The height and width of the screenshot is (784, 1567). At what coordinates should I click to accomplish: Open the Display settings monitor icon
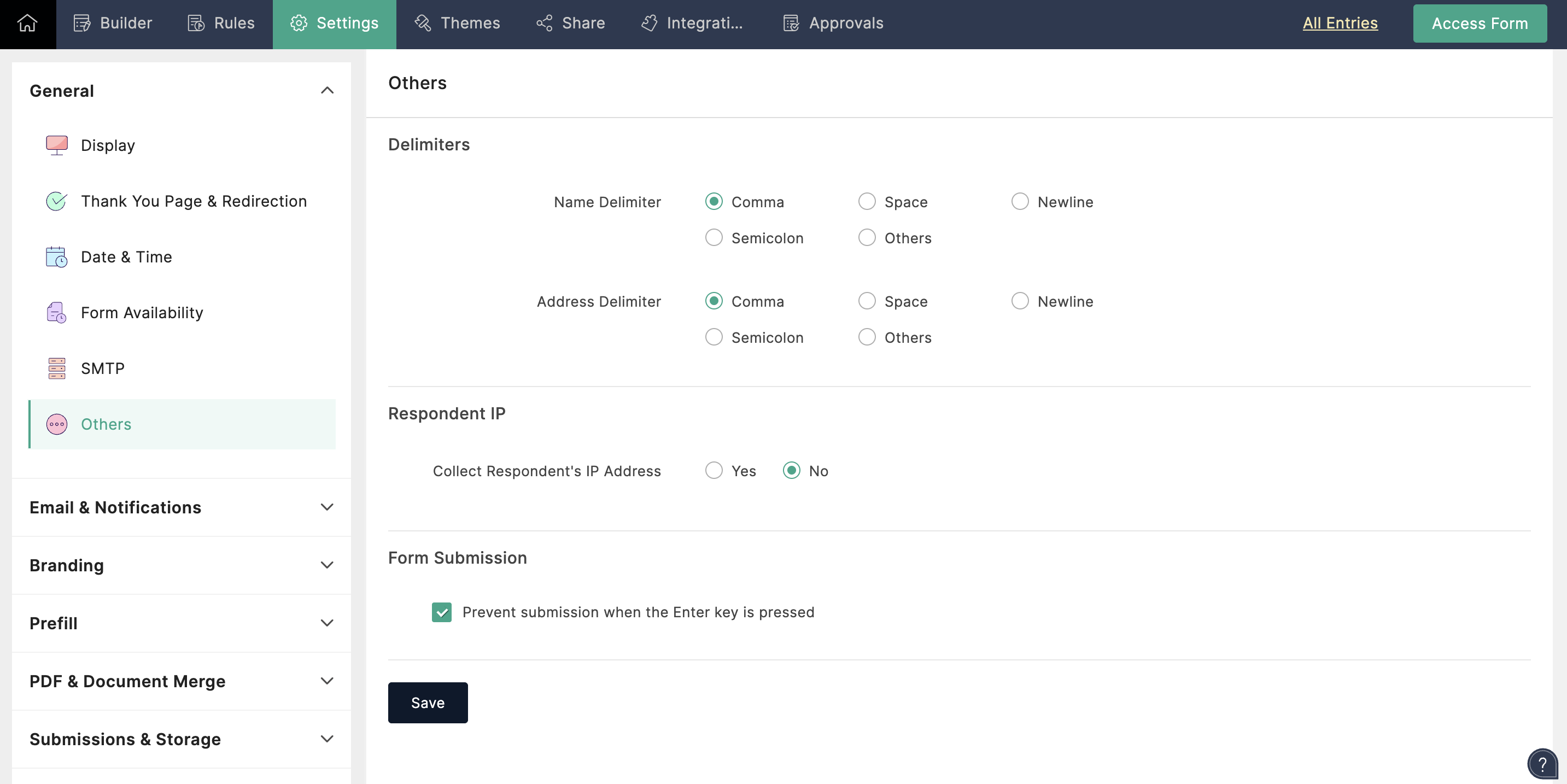[x=56, y=145]
